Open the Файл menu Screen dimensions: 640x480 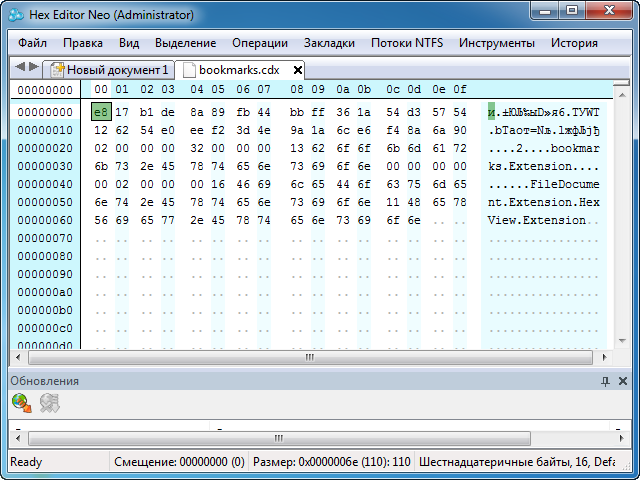pyautogui.click(x=32, y=43)
